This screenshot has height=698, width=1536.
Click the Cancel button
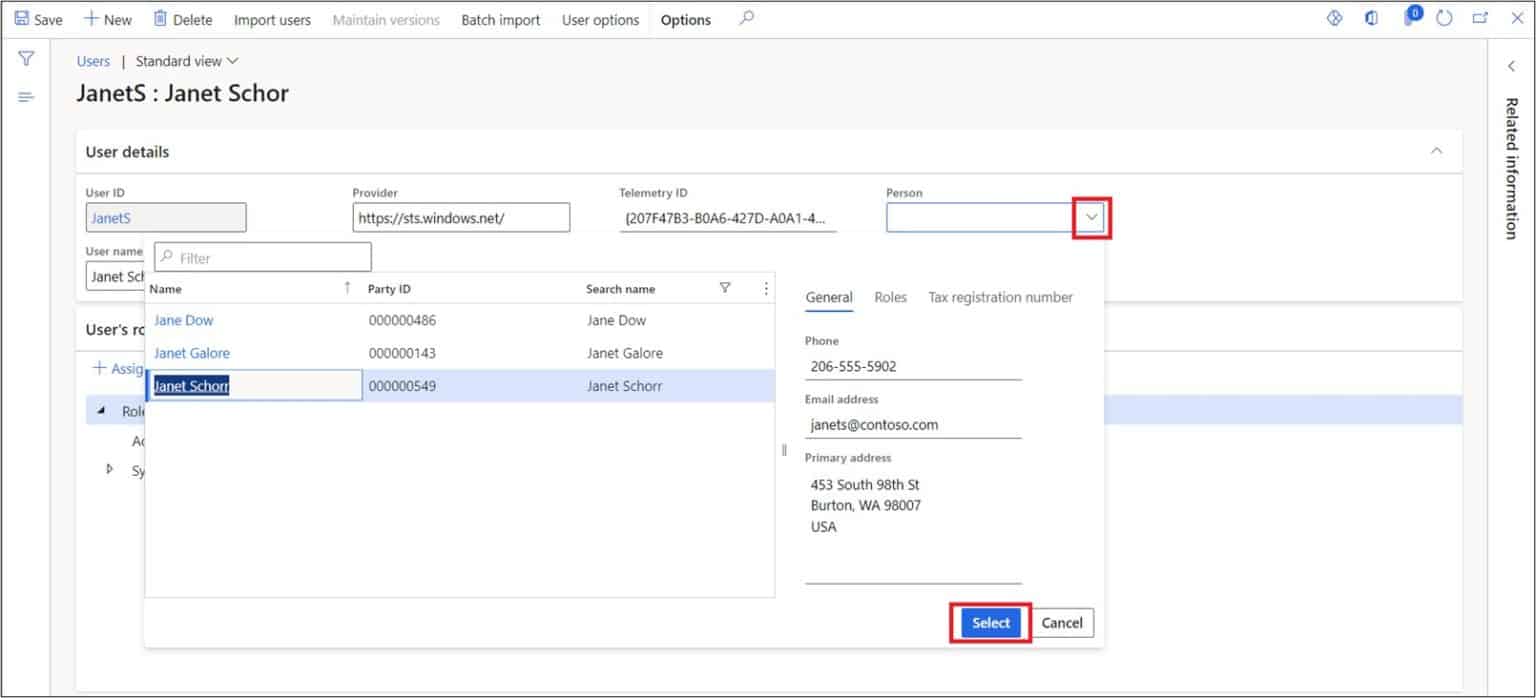click(x=1062, y=623)
